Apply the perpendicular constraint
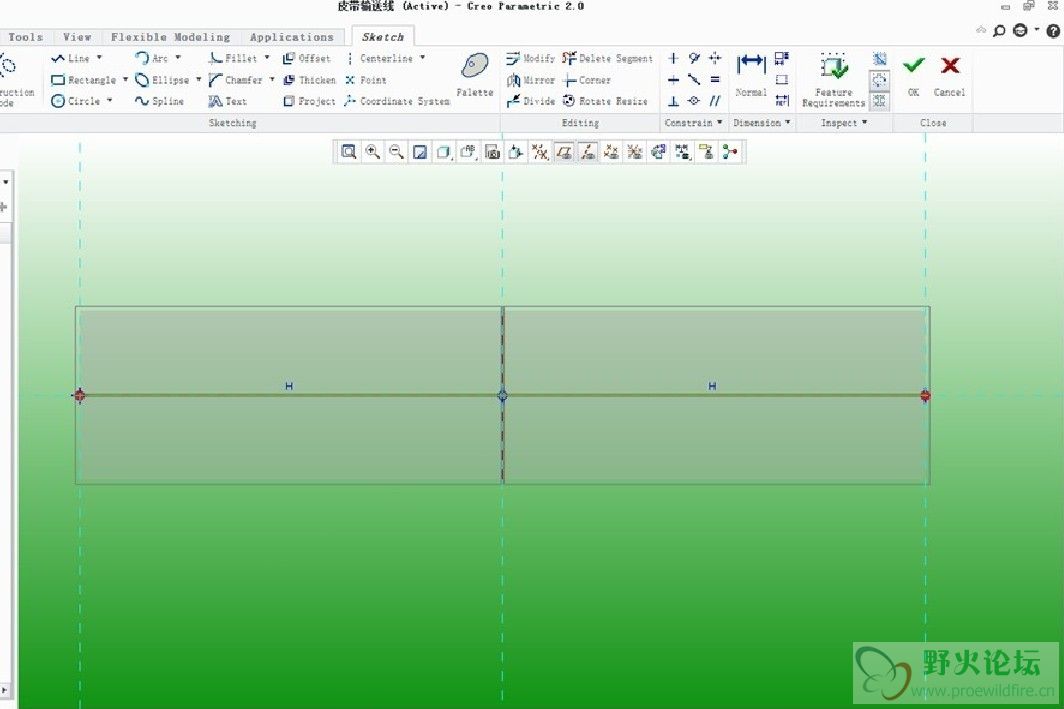 [x=673, y=101]
